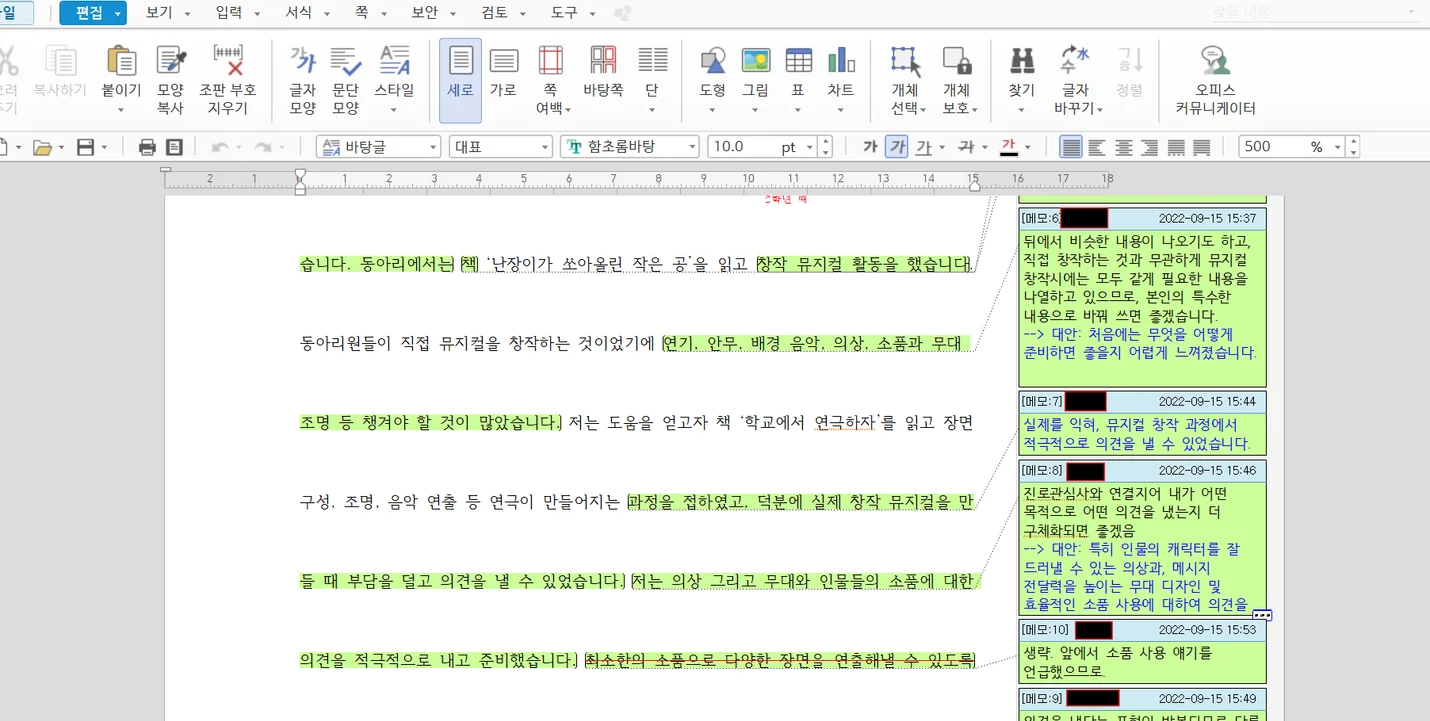Toggle bold 가 formatting button

pyautogui.click(x=870, y=147)
